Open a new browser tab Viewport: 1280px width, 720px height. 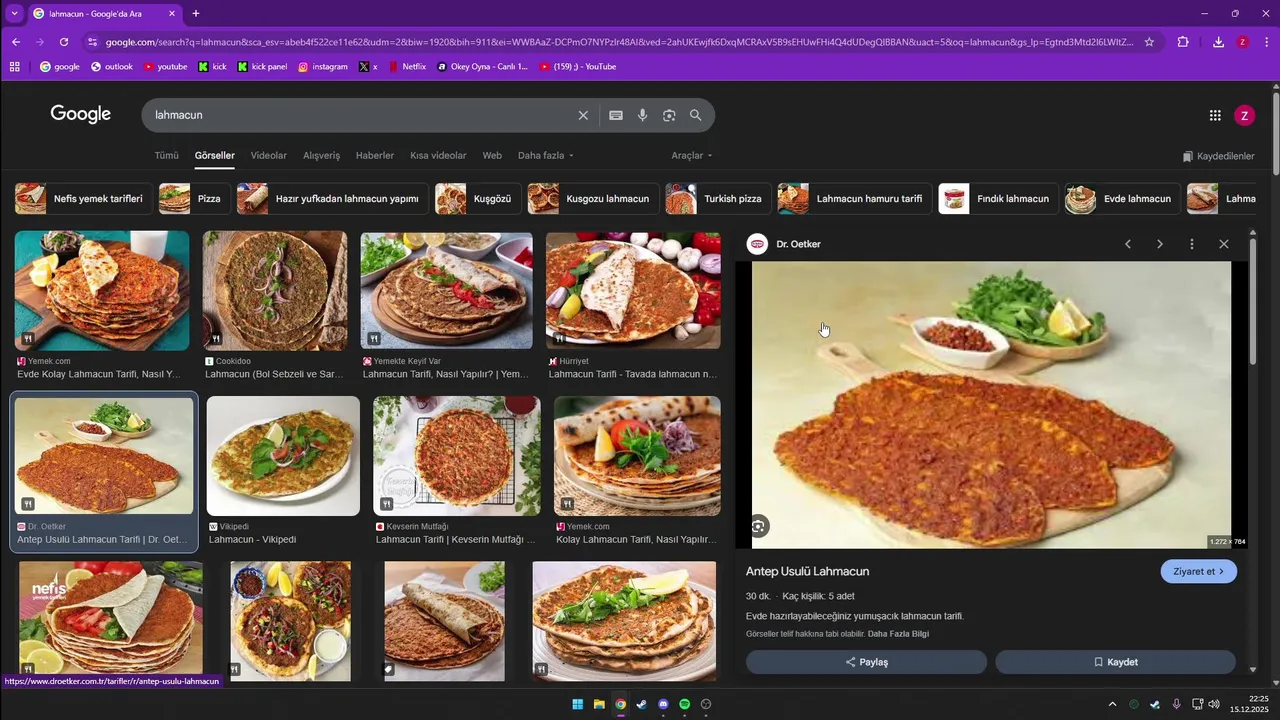click(196, 14)
